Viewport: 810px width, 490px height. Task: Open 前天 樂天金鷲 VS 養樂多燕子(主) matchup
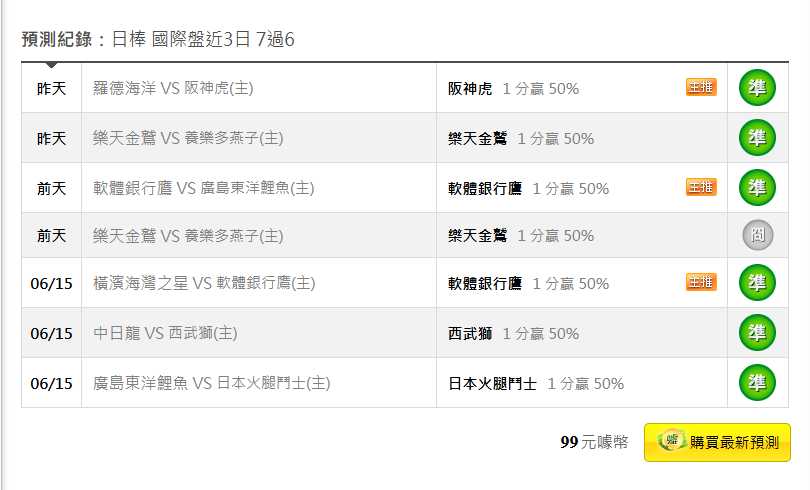(188, 236)
